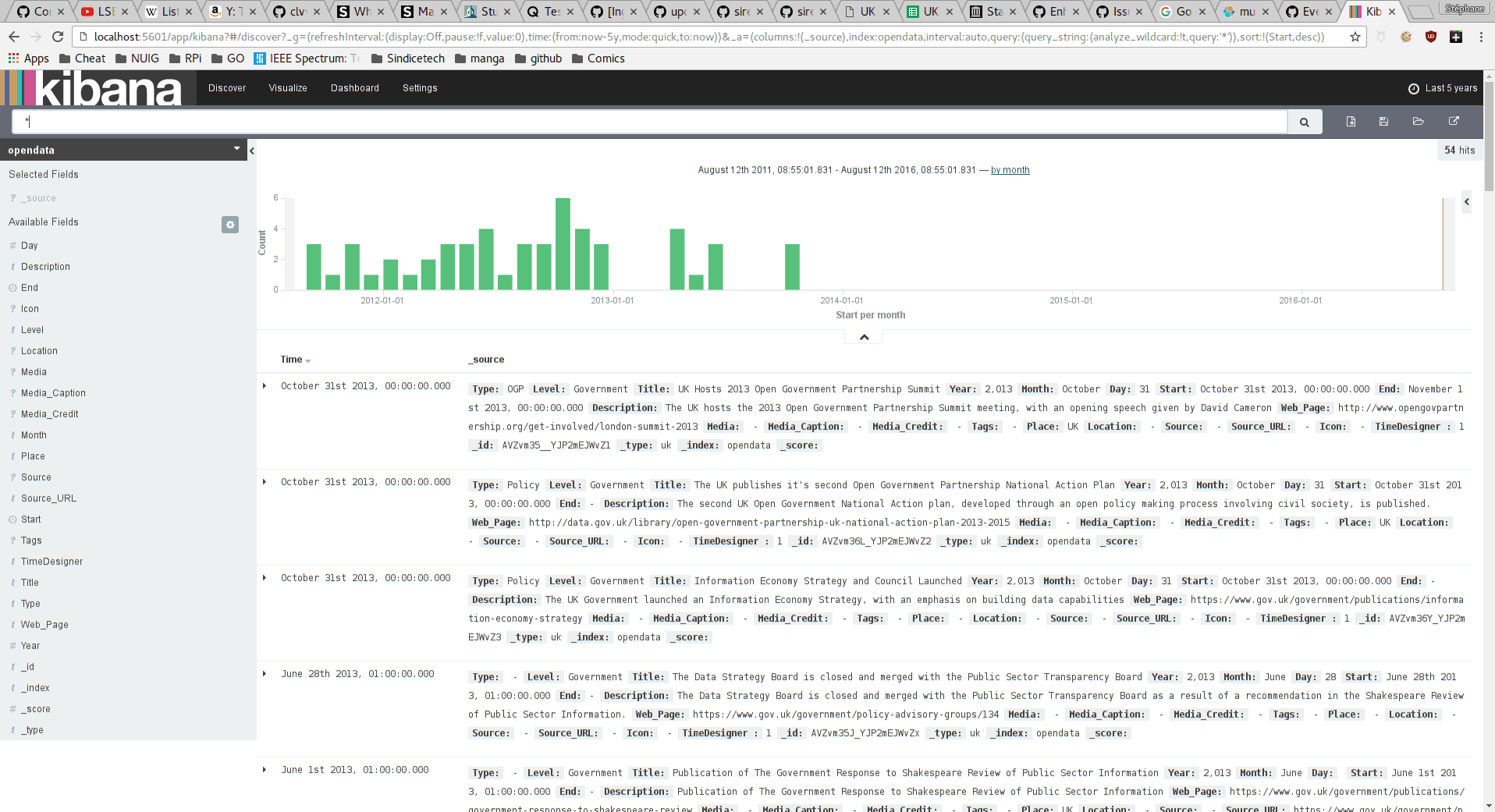Select the Day field in sidebar
This screenshot has width=1495, height=812.
coord(30,246)
